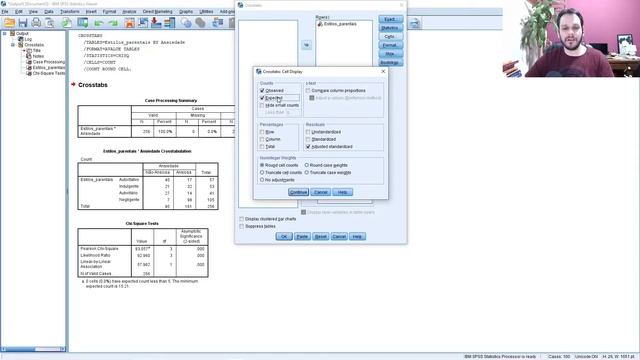Click the grey overlapping circles toolbar icon
The height and width of the screenshot is (360, 640).
[x=200, y=23]
